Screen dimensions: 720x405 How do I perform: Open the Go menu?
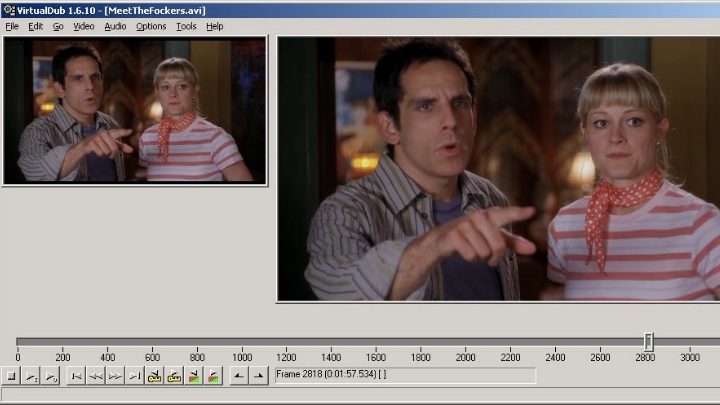(x=58, y=26)
